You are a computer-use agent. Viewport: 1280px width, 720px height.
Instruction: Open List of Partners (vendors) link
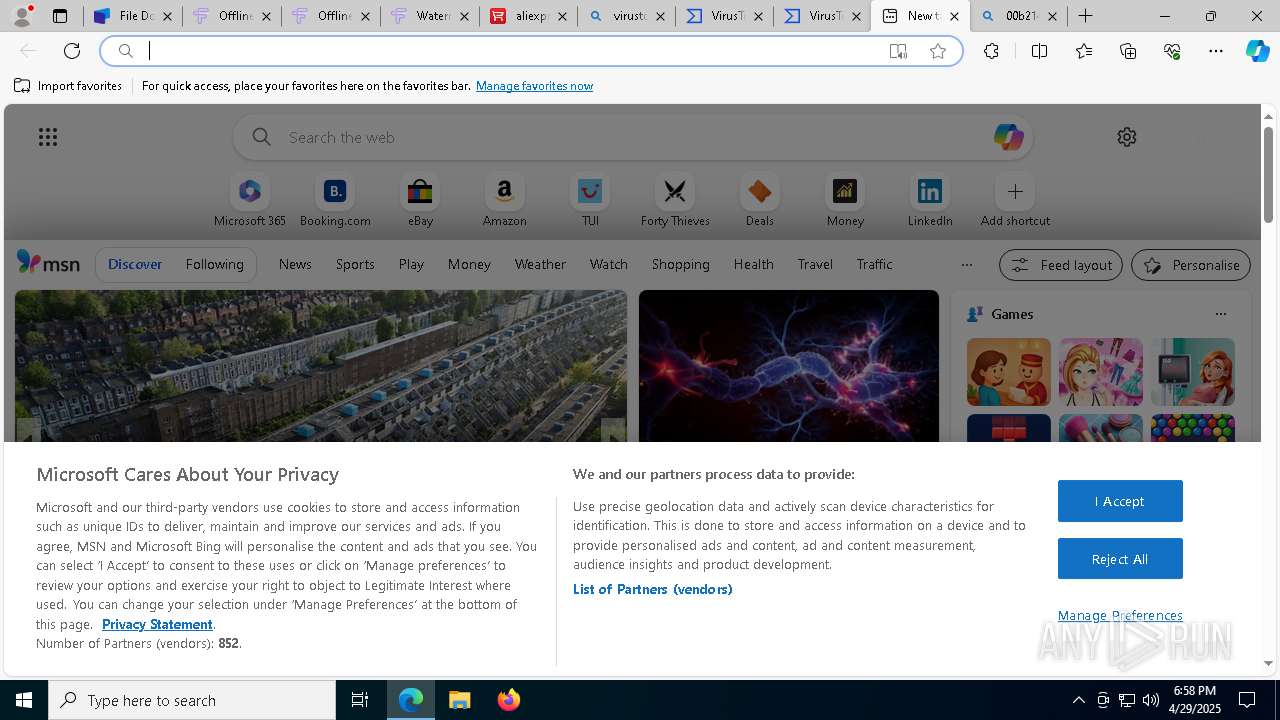click(652, 589)
